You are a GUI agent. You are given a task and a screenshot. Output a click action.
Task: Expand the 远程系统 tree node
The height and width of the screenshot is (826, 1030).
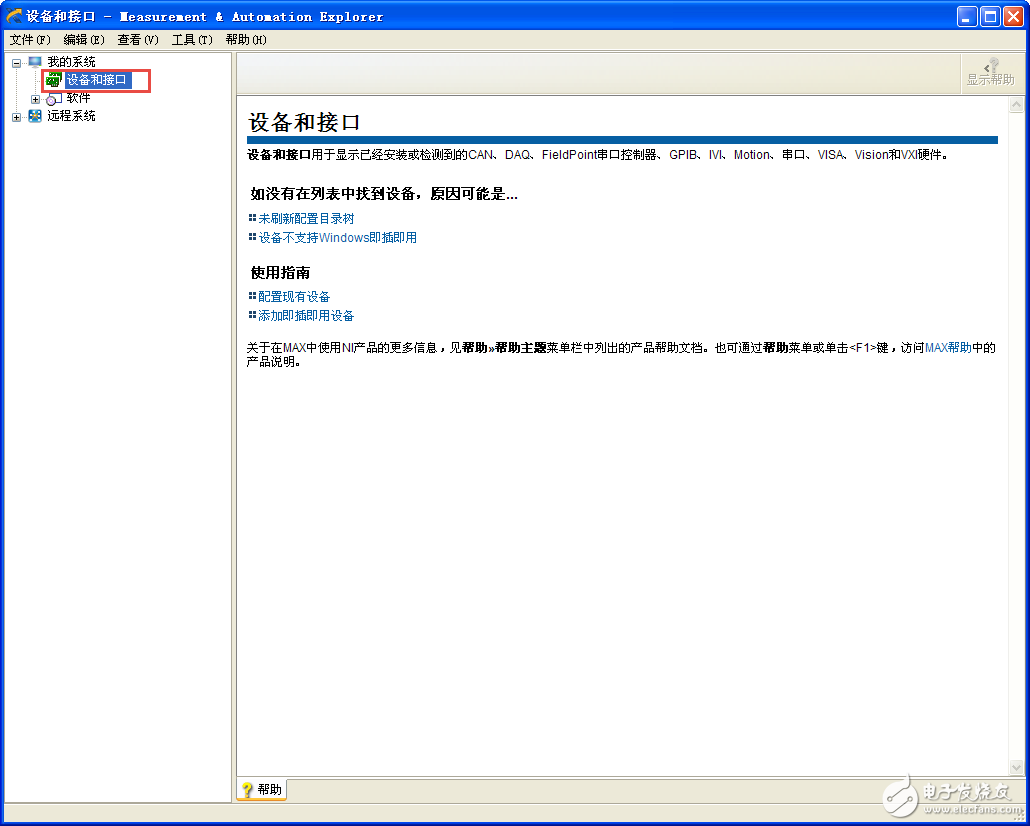tap(16, 118)
